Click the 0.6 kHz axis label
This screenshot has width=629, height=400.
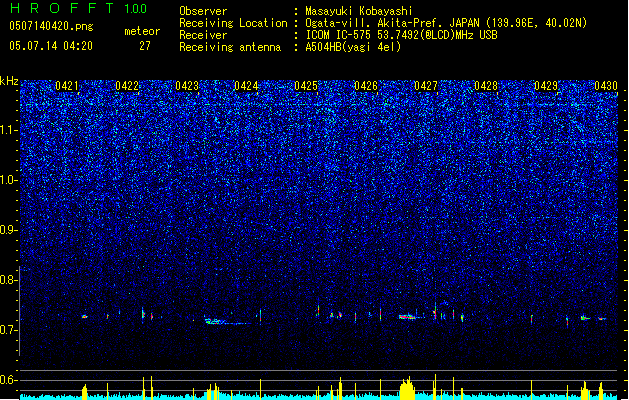(9, 380)
